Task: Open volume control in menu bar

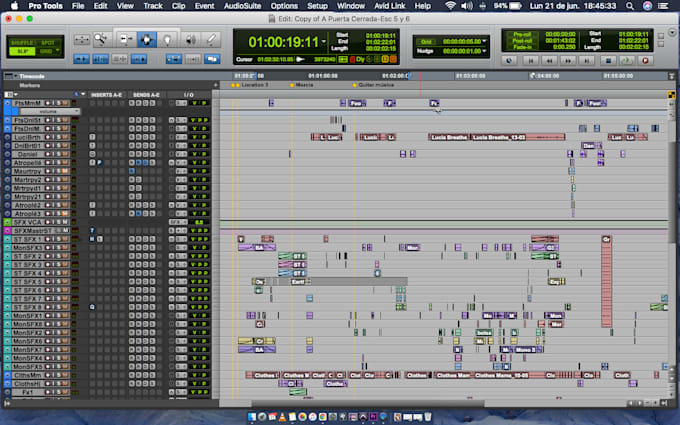Action: (x=467, y=6)
